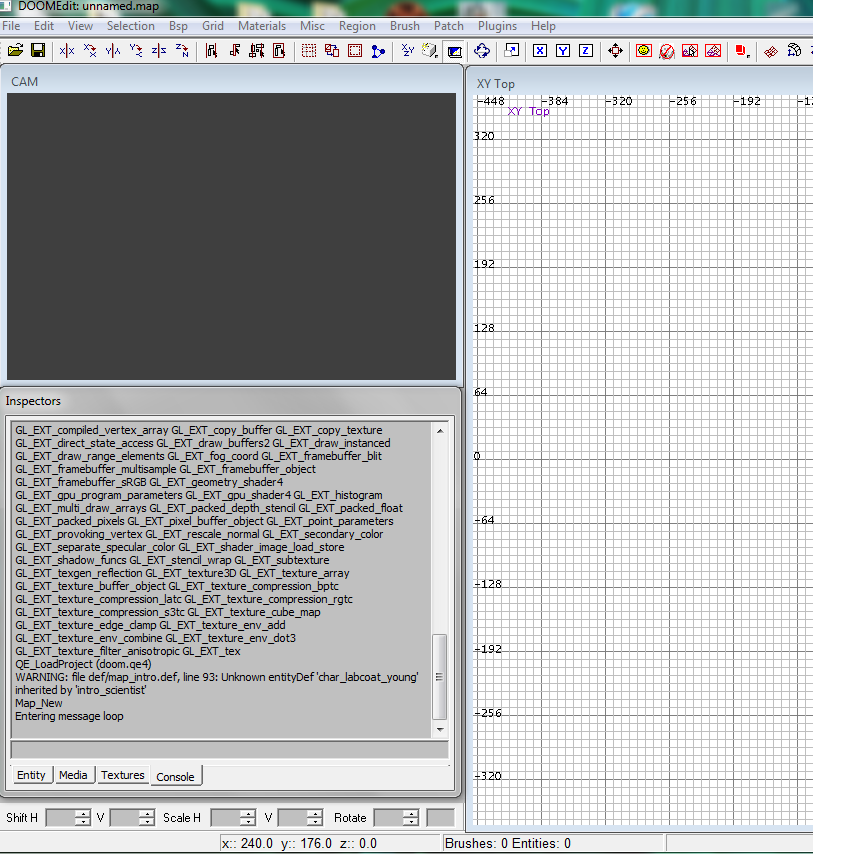Screen dimensions: 864x854
Task: Open the Bsp menu
Action: (178, 26)
